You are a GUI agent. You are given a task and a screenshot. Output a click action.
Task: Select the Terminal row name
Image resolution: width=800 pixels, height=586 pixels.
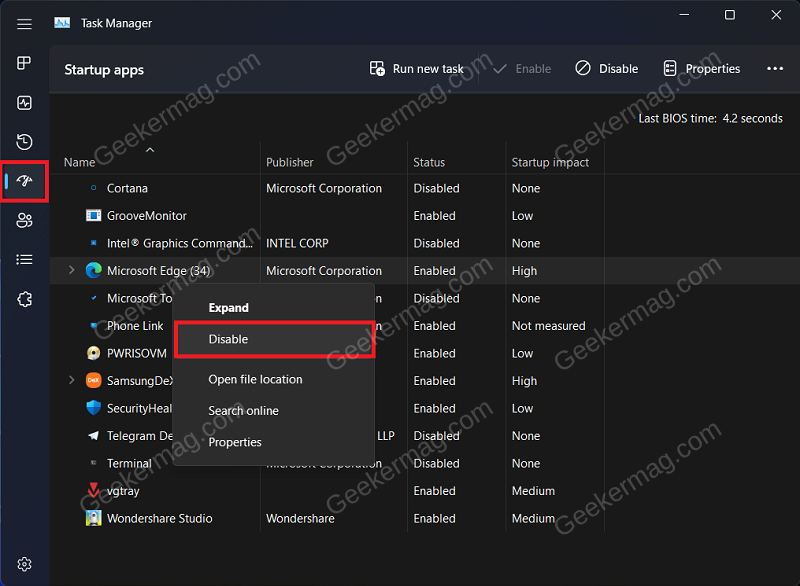pyautogui.click(x=129, y=463)
